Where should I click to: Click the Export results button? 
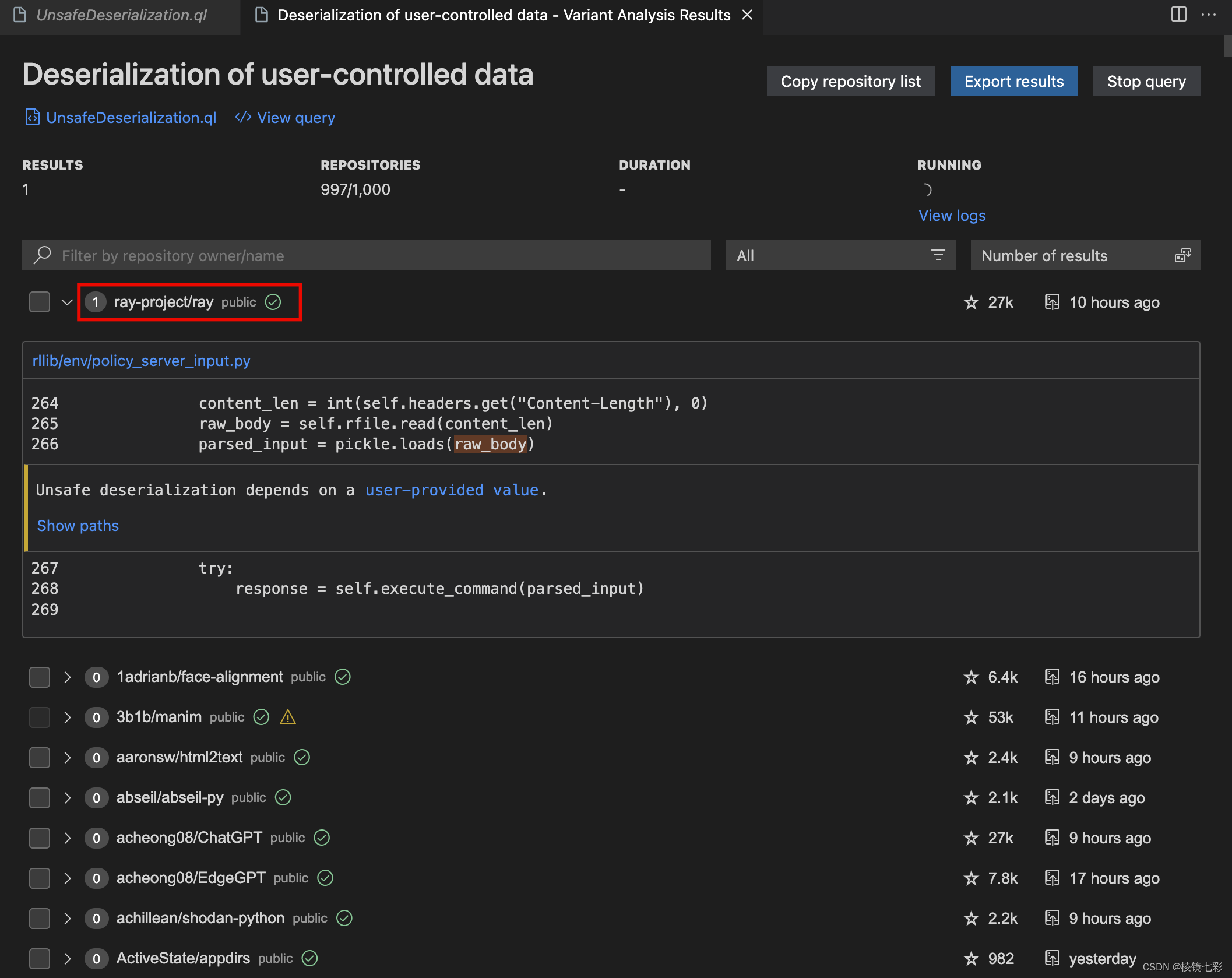click(1014, 81)
